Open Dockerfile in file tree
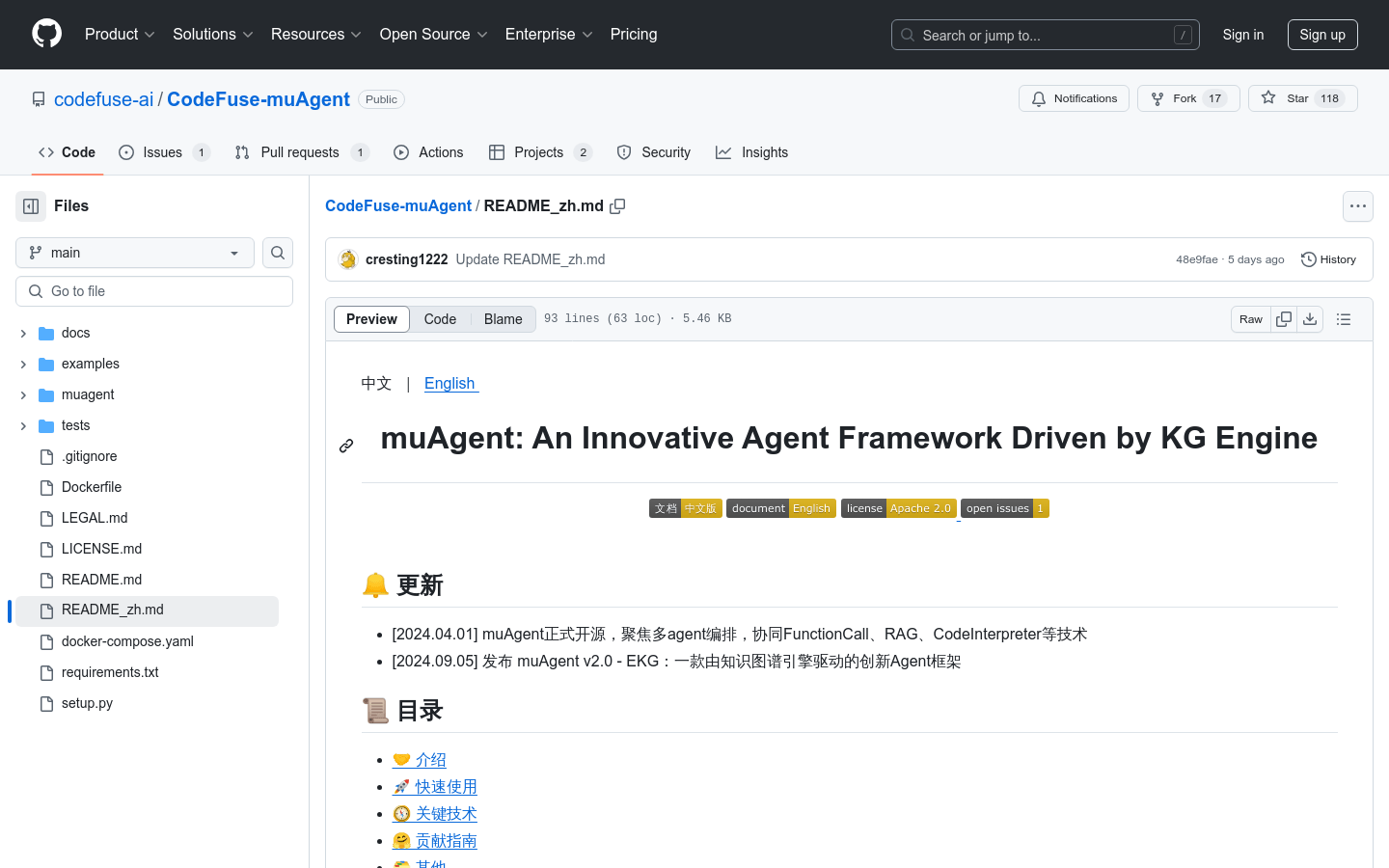Screen dimensions: 1389x868 pos(92,487)
